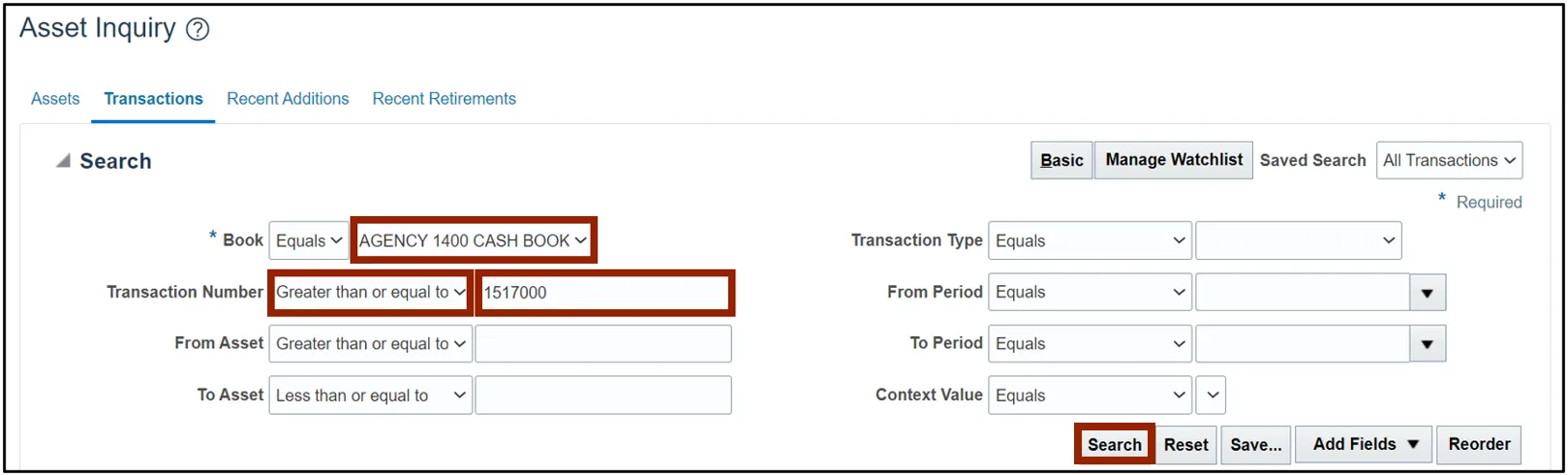Open the Recent Retirements tab
This screenshot has width=1568, height=475.
pyautogui.click(x=444, y=99)
